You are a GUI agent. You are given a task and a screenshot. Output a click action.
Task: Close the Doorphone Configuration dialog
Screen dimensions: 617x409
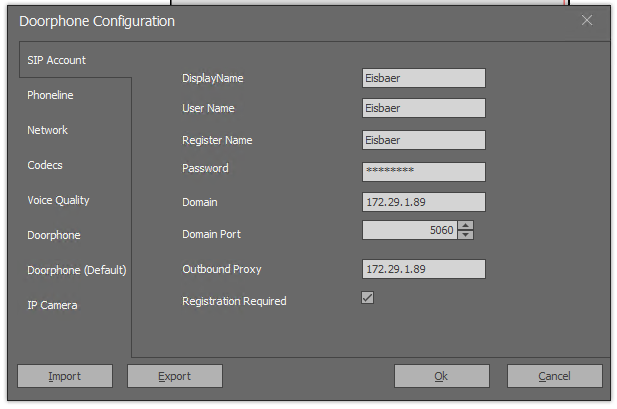click(587, 20)
